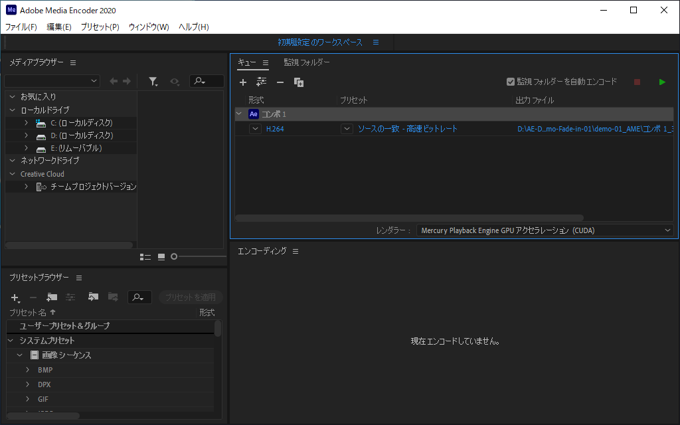Collapse the 画像シーケンス preset group
This screenshot has width=680, height=425.
[20, 355]
